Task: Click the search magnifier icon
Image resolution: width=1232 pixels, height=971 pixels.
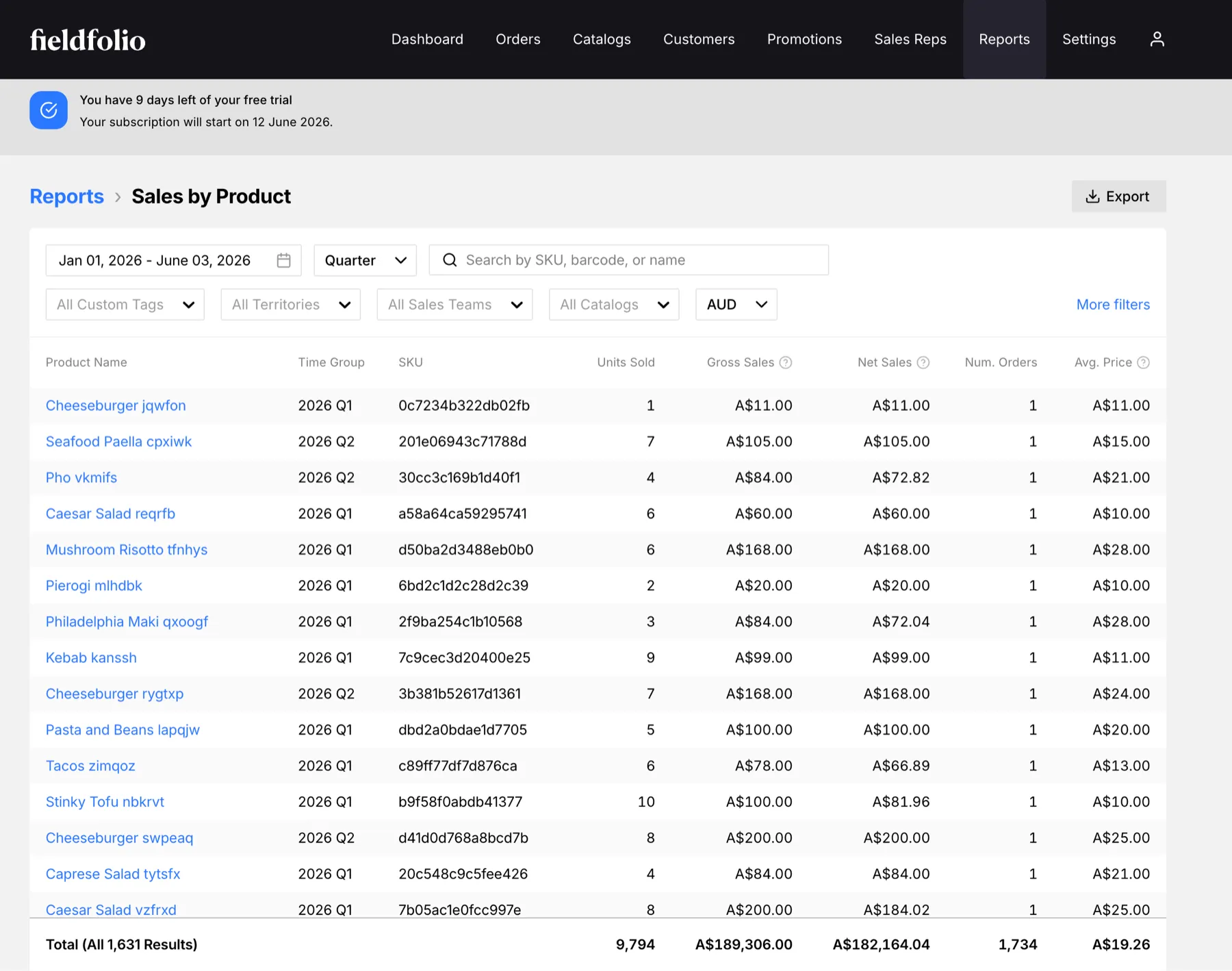Action: pos(450,260)
